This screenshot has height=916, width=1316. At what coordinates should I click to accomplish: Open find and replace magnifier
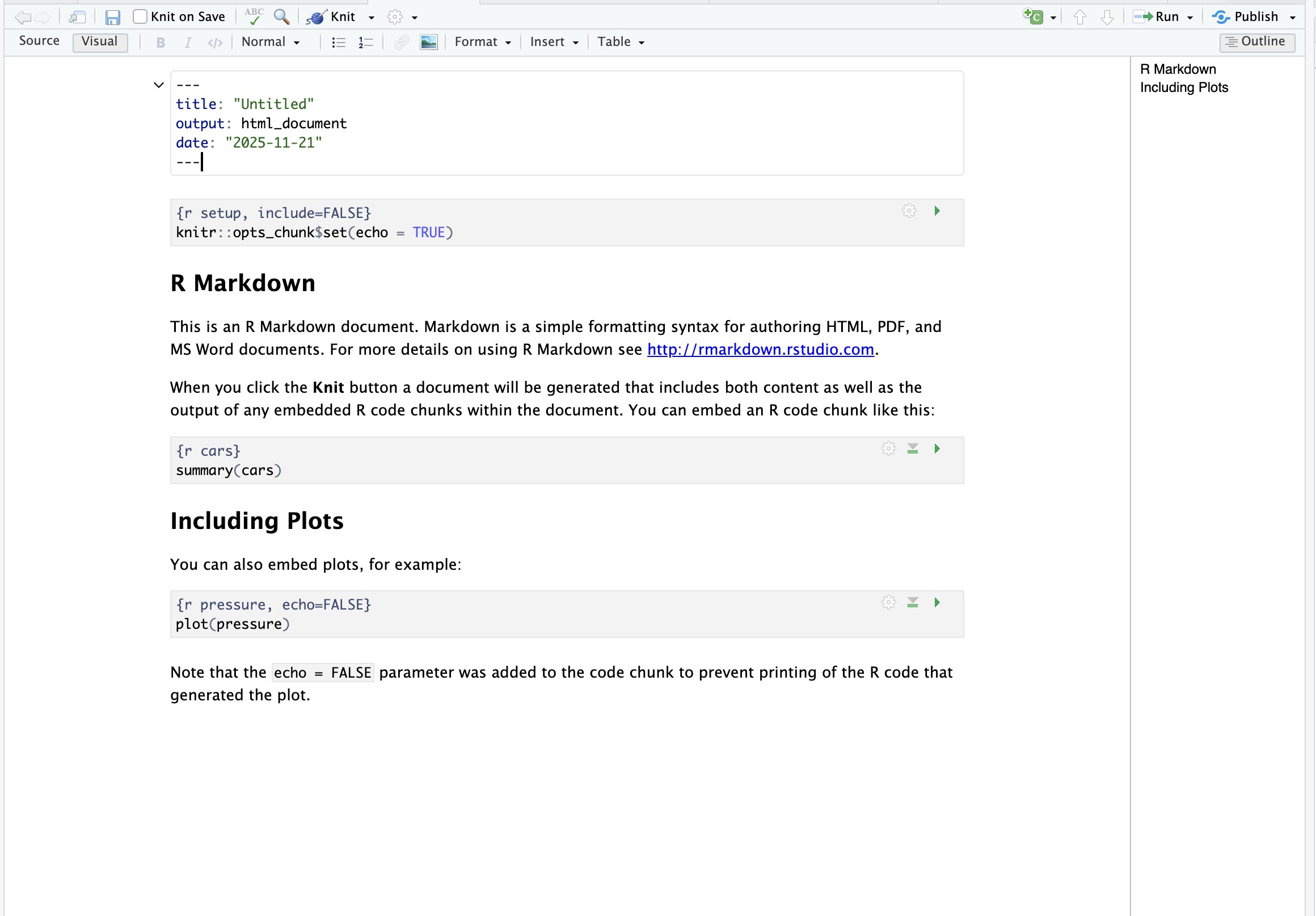point(281,16)
